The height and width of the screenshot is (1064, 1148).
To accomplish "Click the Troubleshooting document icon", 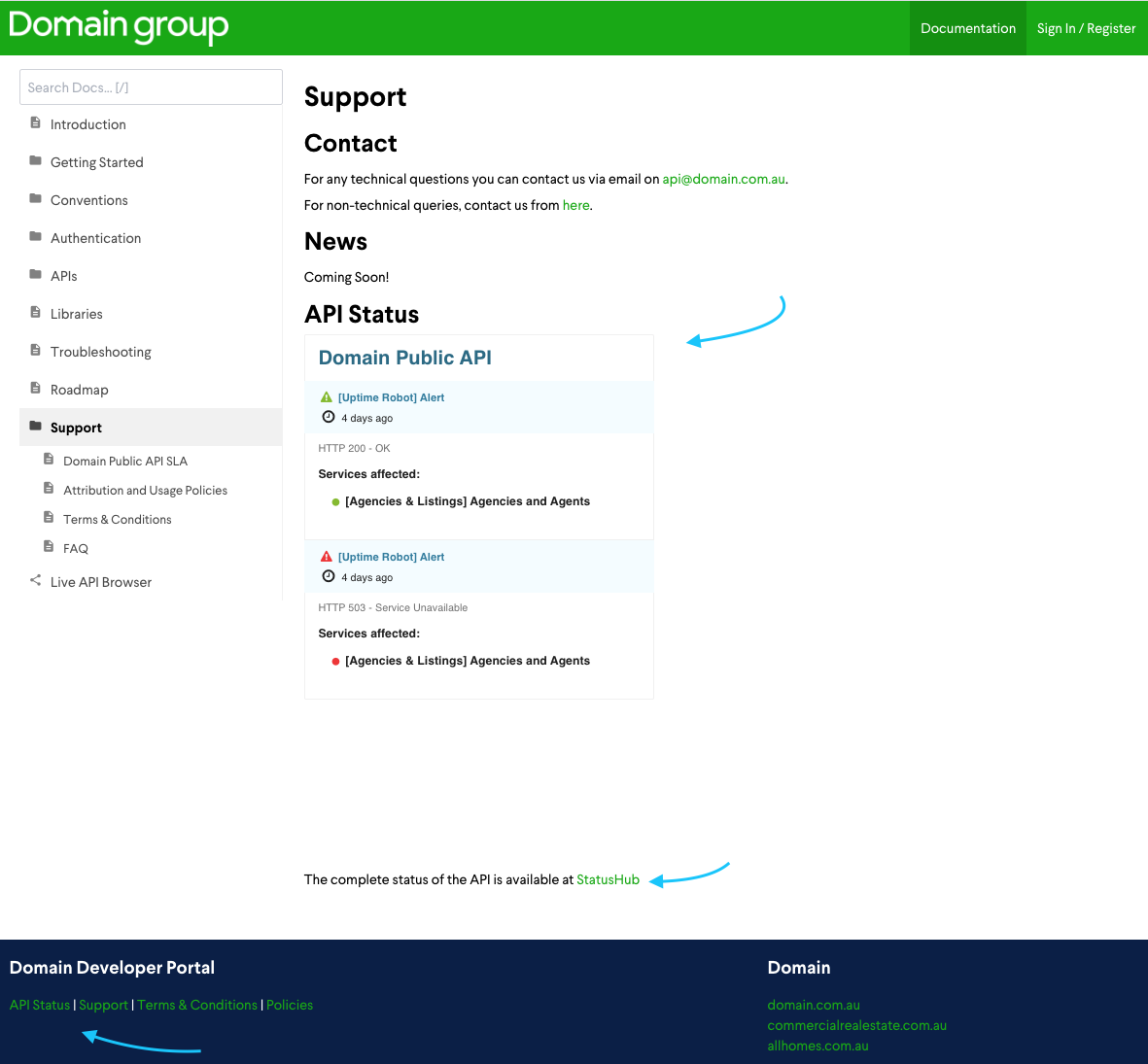I will [35, 351].
